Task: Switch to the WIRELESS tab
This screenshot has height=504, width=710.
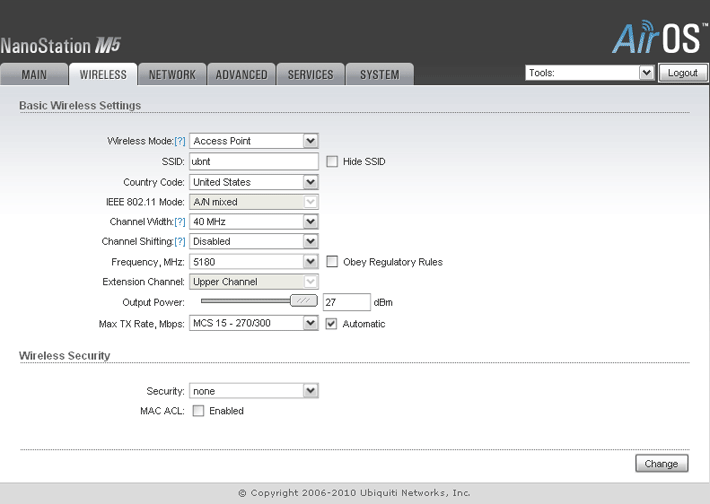Action: [x=103, y=74]
